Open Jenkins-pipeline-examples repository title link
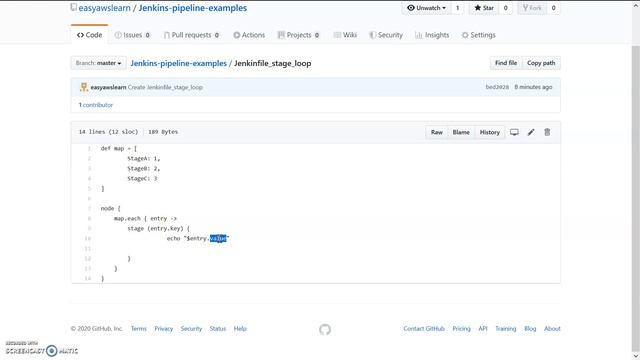640x360 pixels. tap(193, 8)
